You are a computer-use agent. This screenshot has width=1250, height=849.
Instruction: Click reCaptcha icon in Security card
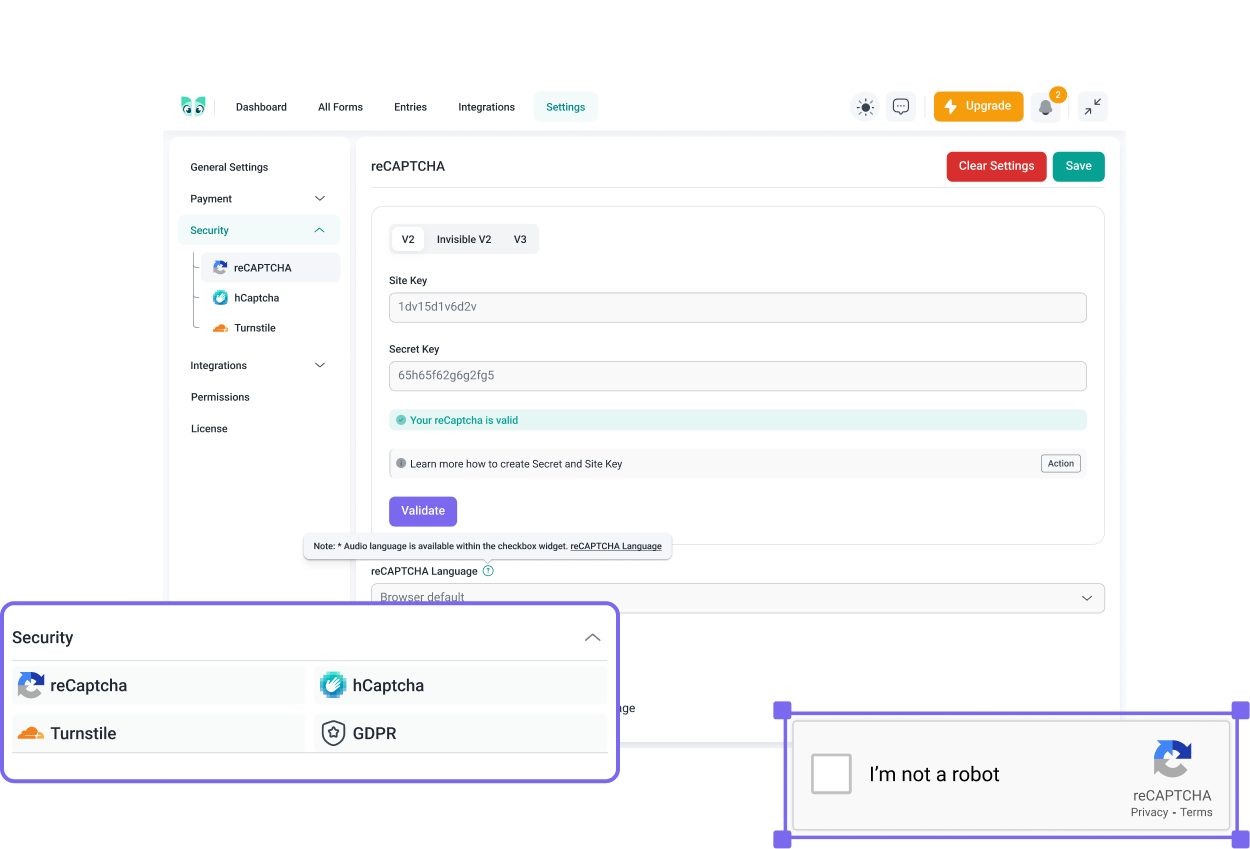click(x=31, y=685)
